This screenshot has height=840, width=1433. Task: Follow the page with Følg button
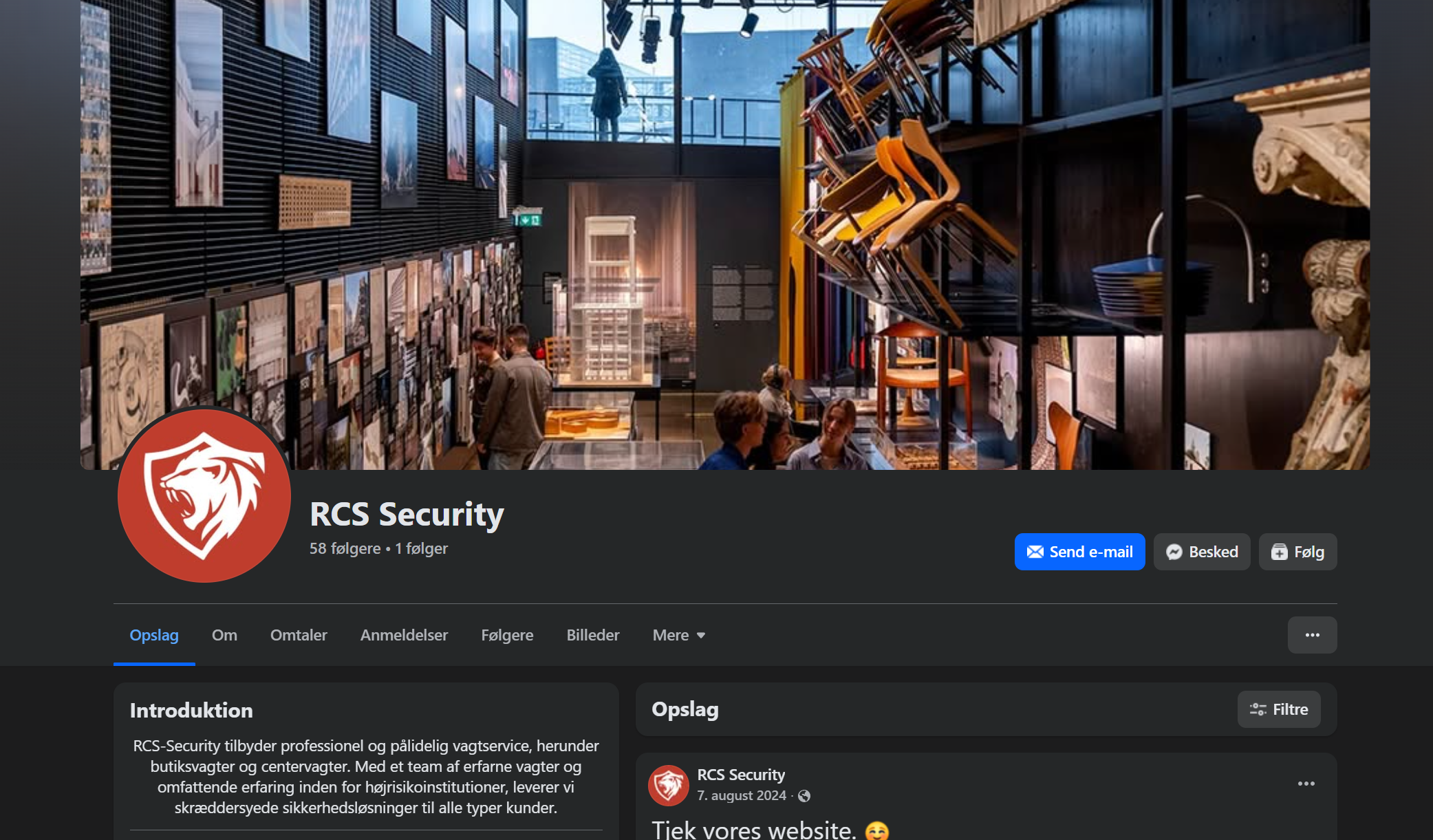(1297, 552)
